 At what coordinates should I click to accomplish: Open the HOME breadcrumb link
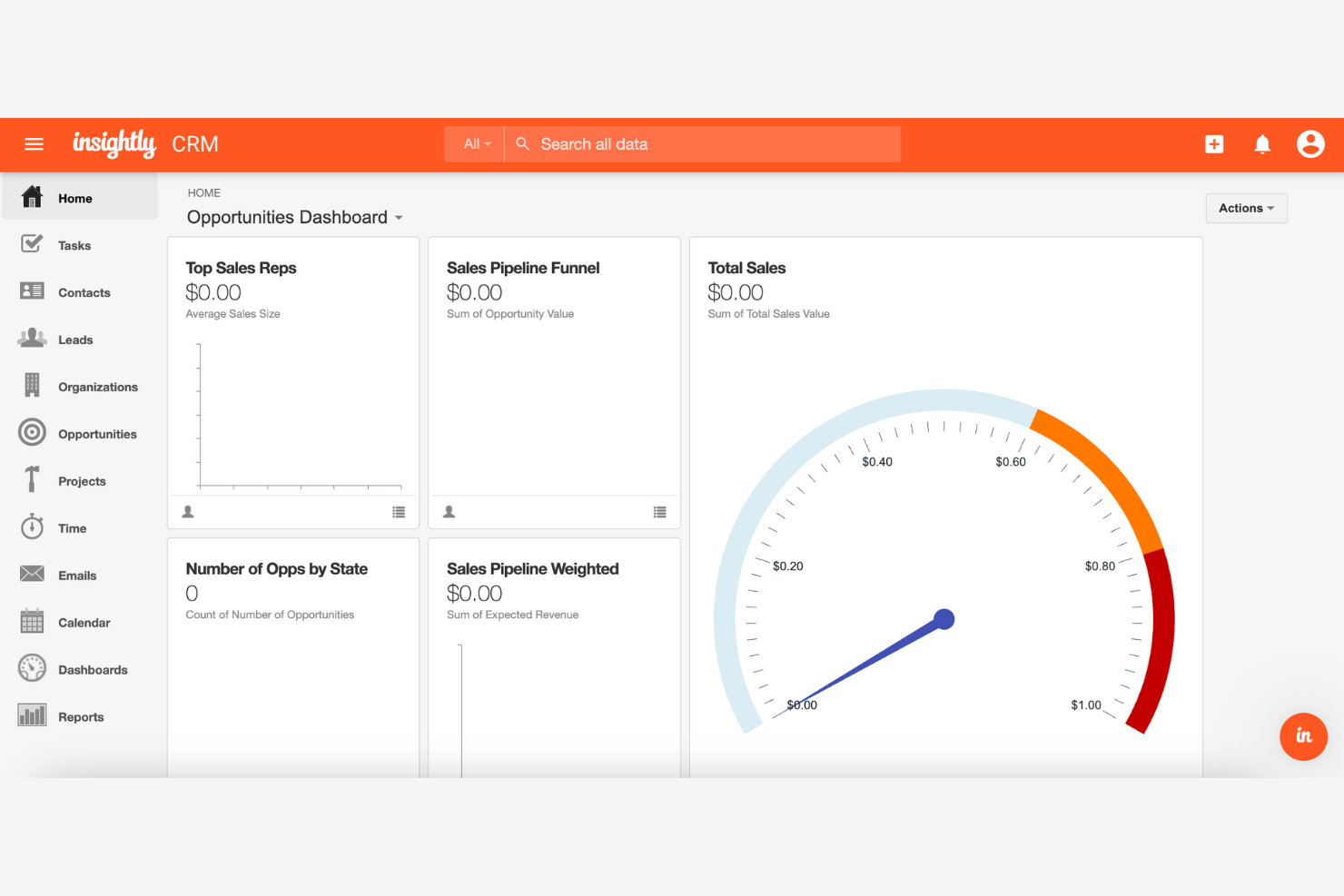pos(204,192)
